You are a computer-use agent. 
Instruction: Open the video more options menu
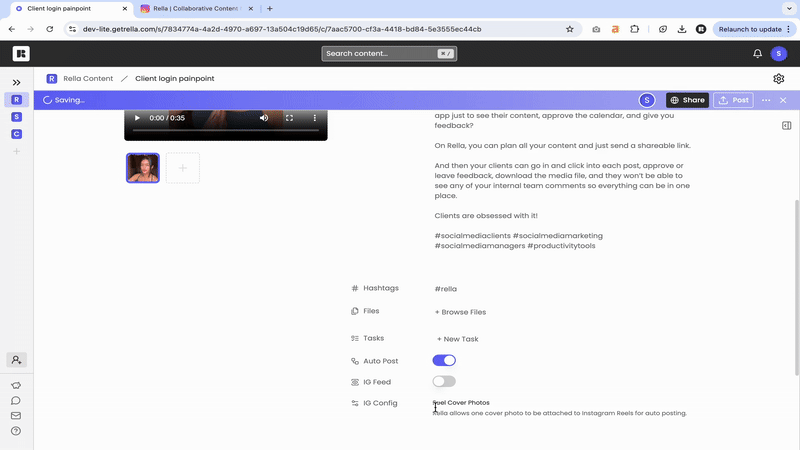point(315,118)
